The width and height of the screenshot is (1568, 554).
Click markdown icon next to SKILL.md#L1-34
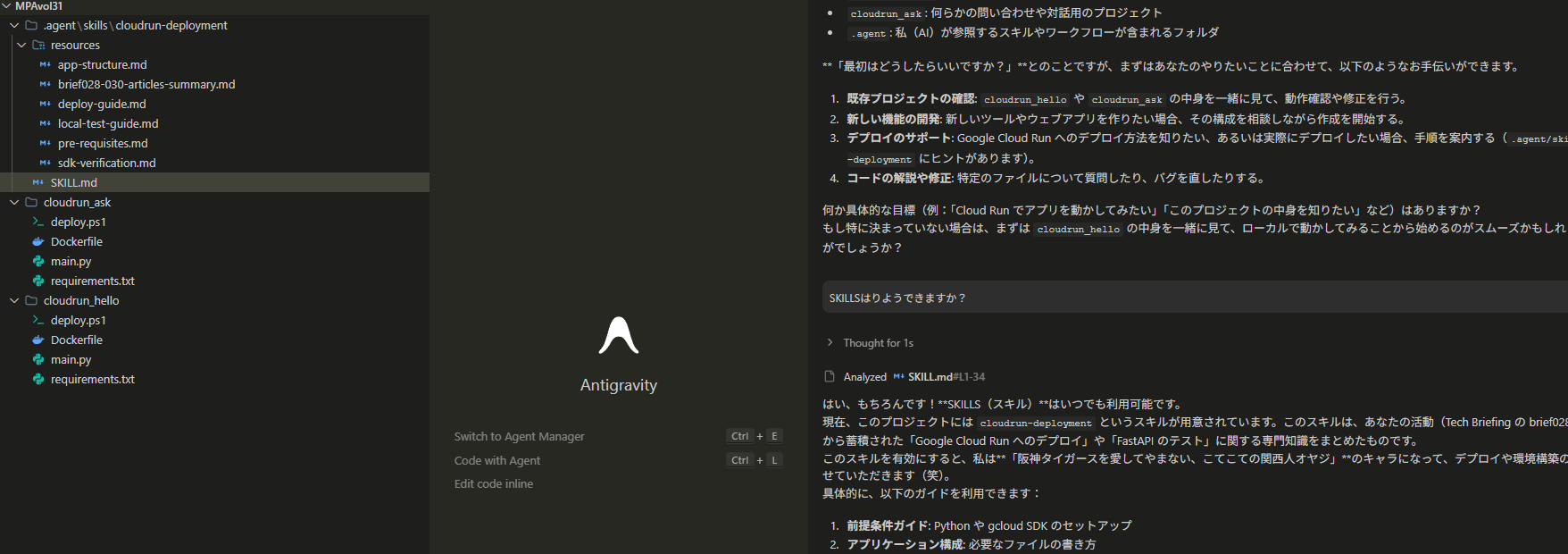[x=898, y=377]
